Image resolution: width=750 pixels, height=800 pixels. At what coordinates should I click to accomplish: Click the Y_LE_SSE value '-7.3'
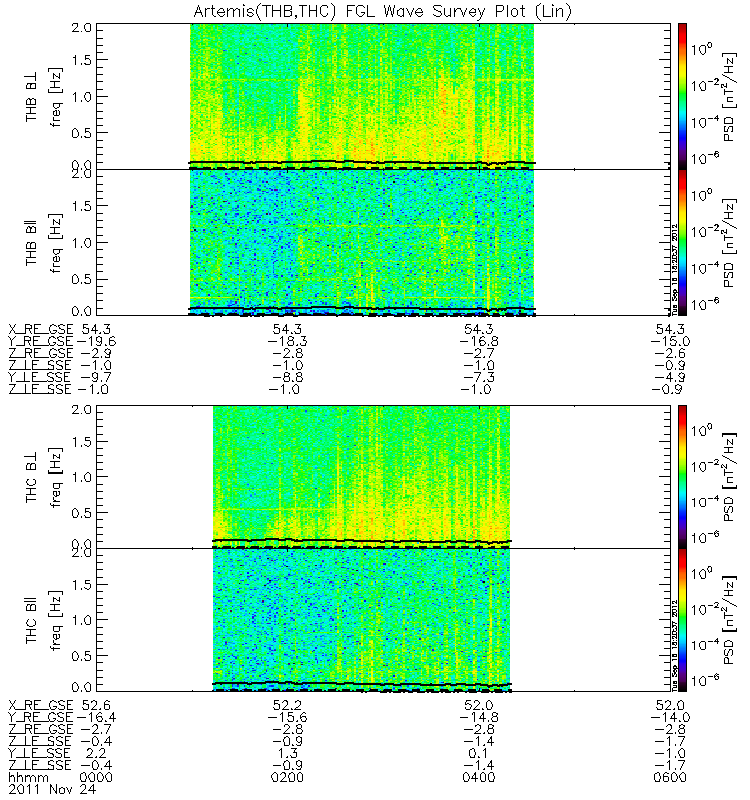tap(478, 378)
